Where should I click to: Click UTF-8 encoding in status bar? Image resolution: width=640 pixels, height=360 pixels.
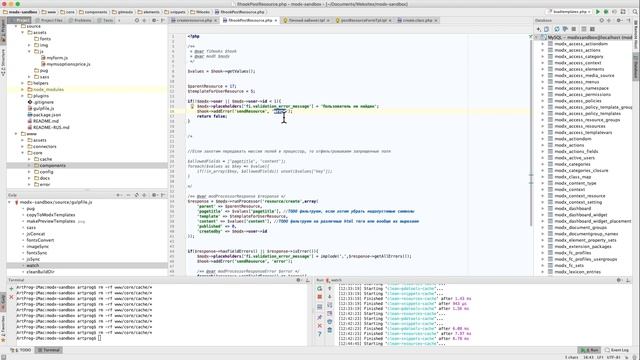pyautogui.click(x=613, y=357)
